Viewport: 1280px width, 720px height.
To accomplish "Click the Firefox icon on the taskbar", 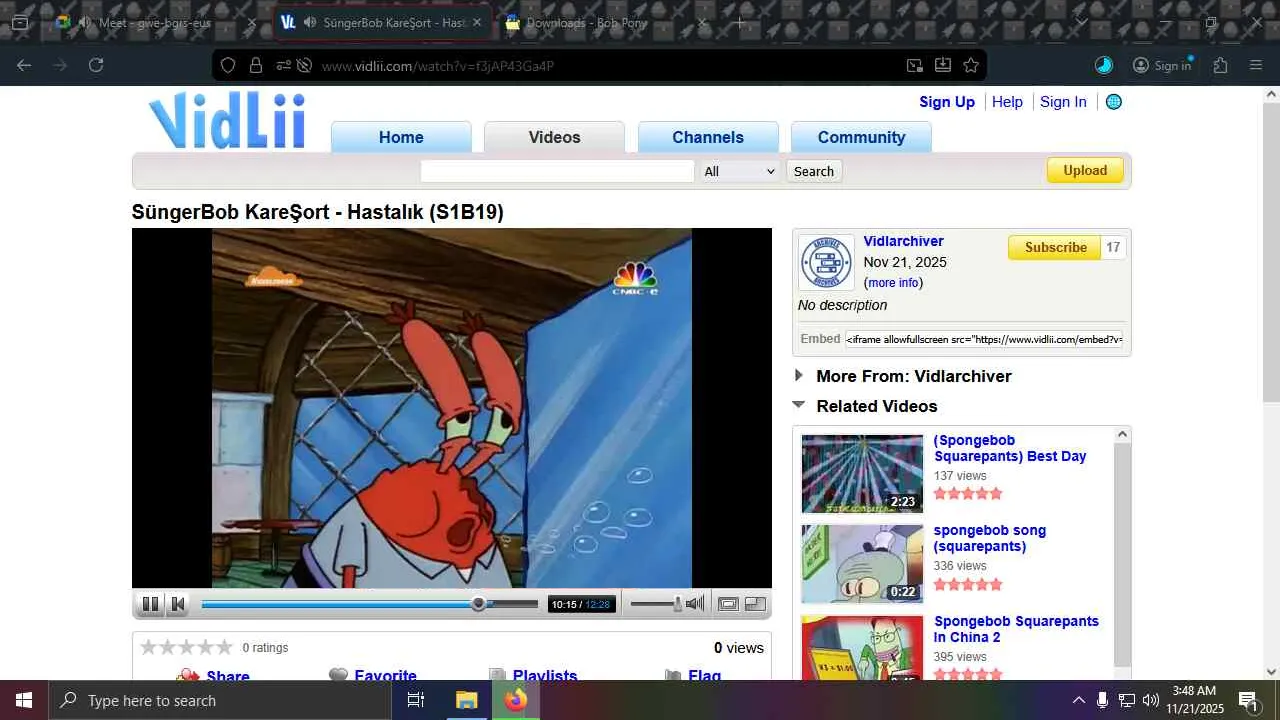I will pyautogui.click(x=515, y=700).
